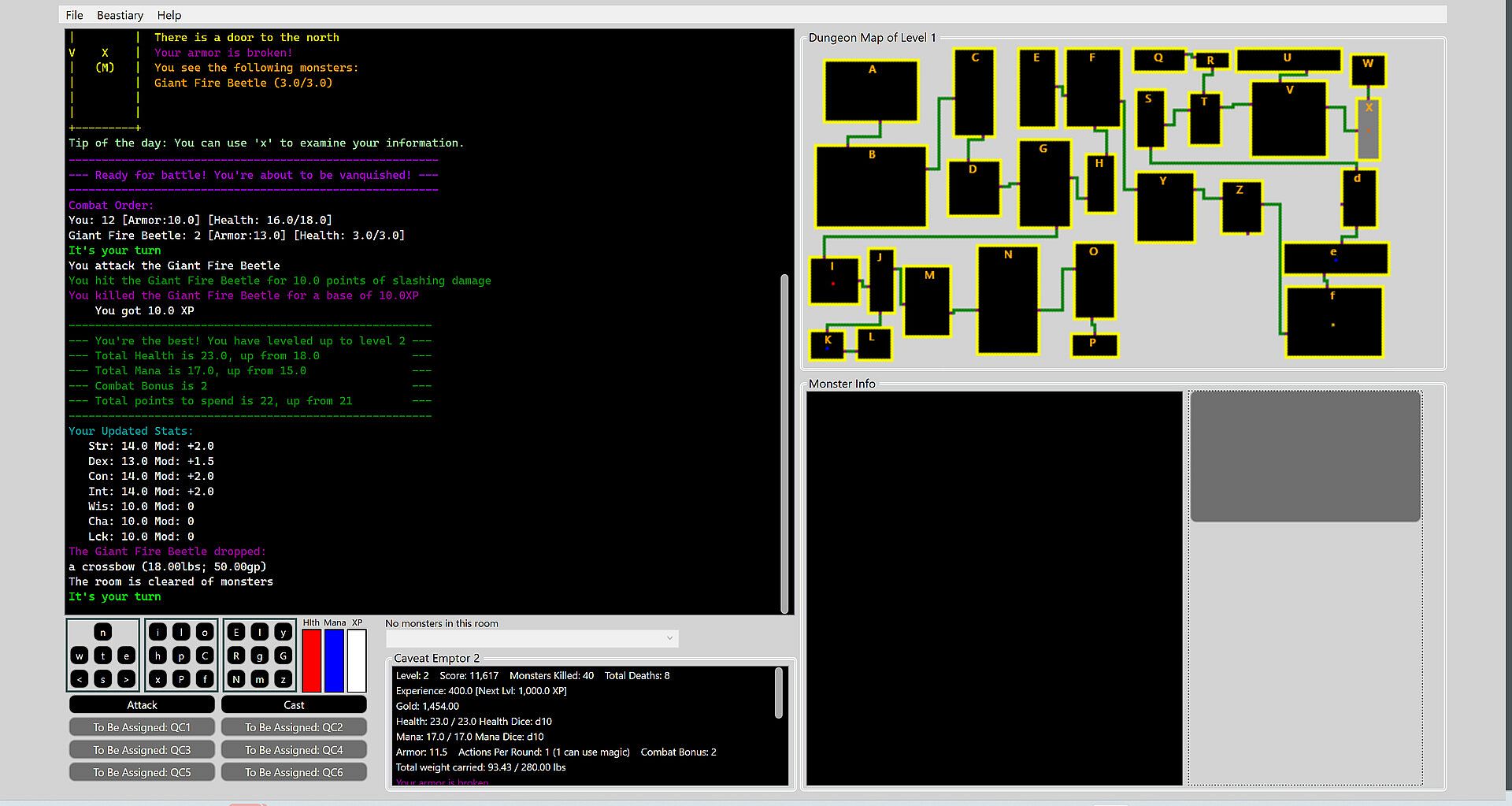Click the '>' stairs key button
This screenshot has height=806, width=1512.
(126, 679)
